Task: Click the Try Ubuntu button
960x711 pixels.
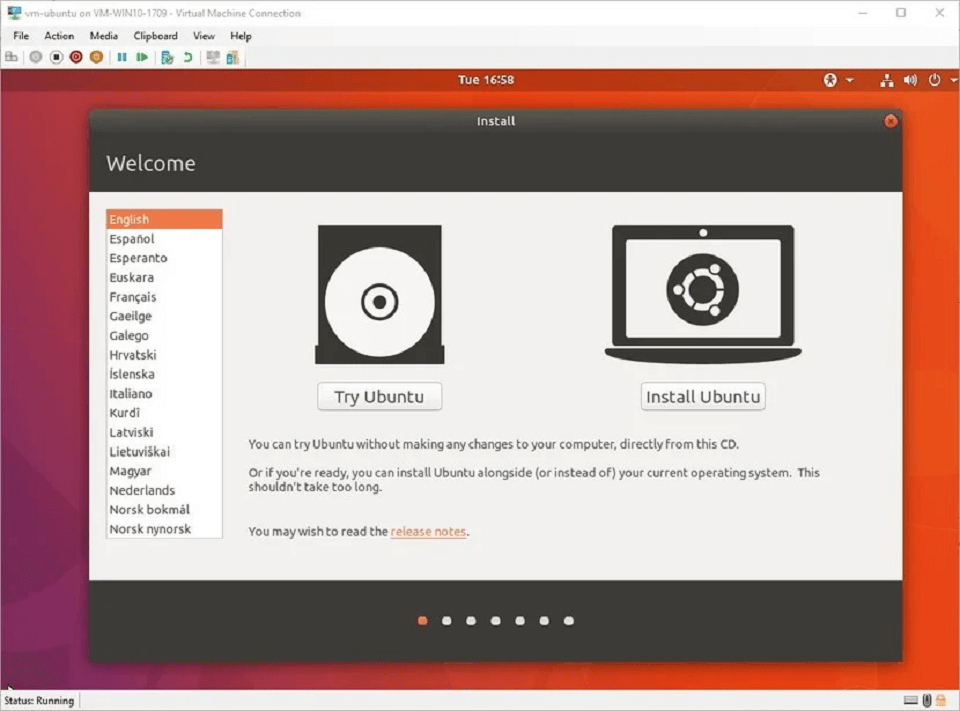Action: pyautogui.click(x=380, y=396)
